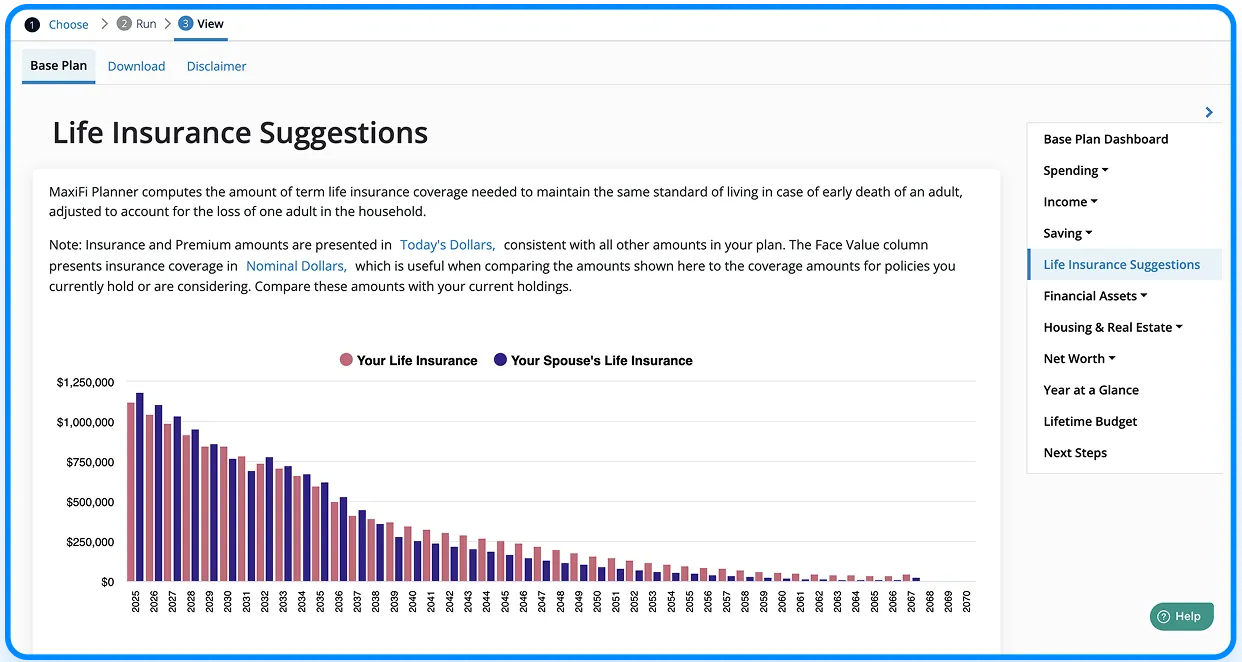Image resolution: width=1242 pixels, height=662 pixels.
Task: Open the Help chat button
Action: tap(1181, 616)
